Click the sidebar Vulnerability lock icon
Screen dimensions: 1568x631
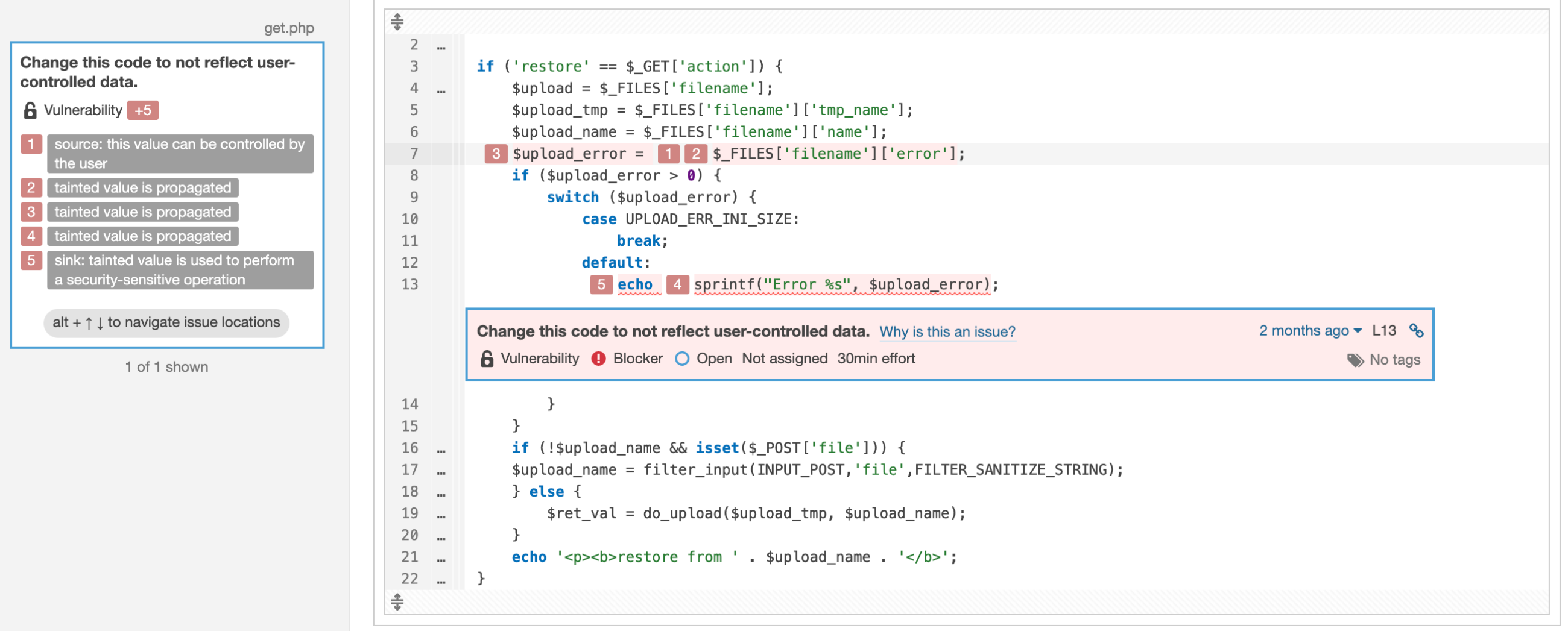pyautogui.click(x=30, y=110)
